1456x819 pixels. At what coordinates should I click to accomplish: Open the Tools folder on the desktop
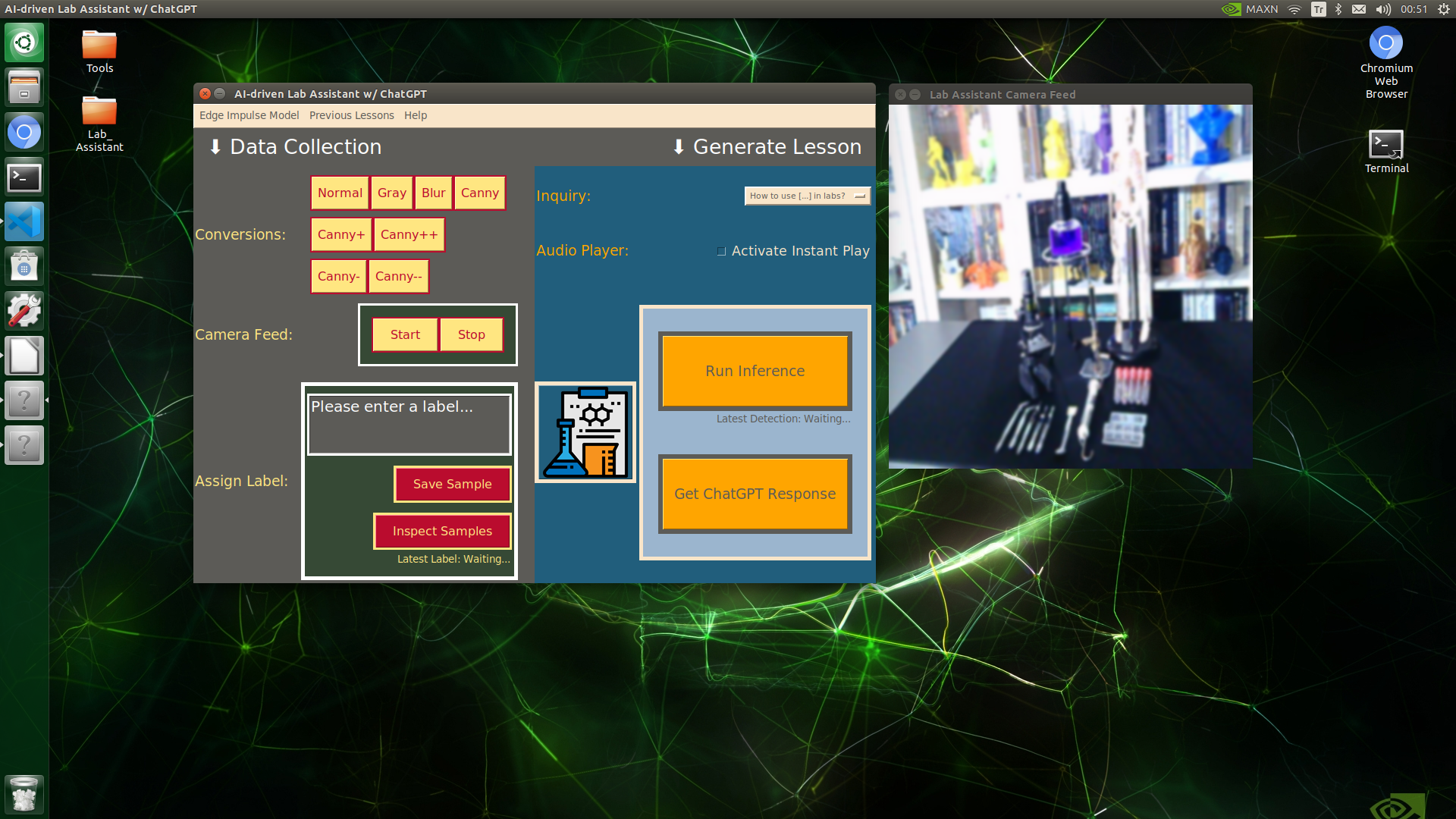coord(99,52)
